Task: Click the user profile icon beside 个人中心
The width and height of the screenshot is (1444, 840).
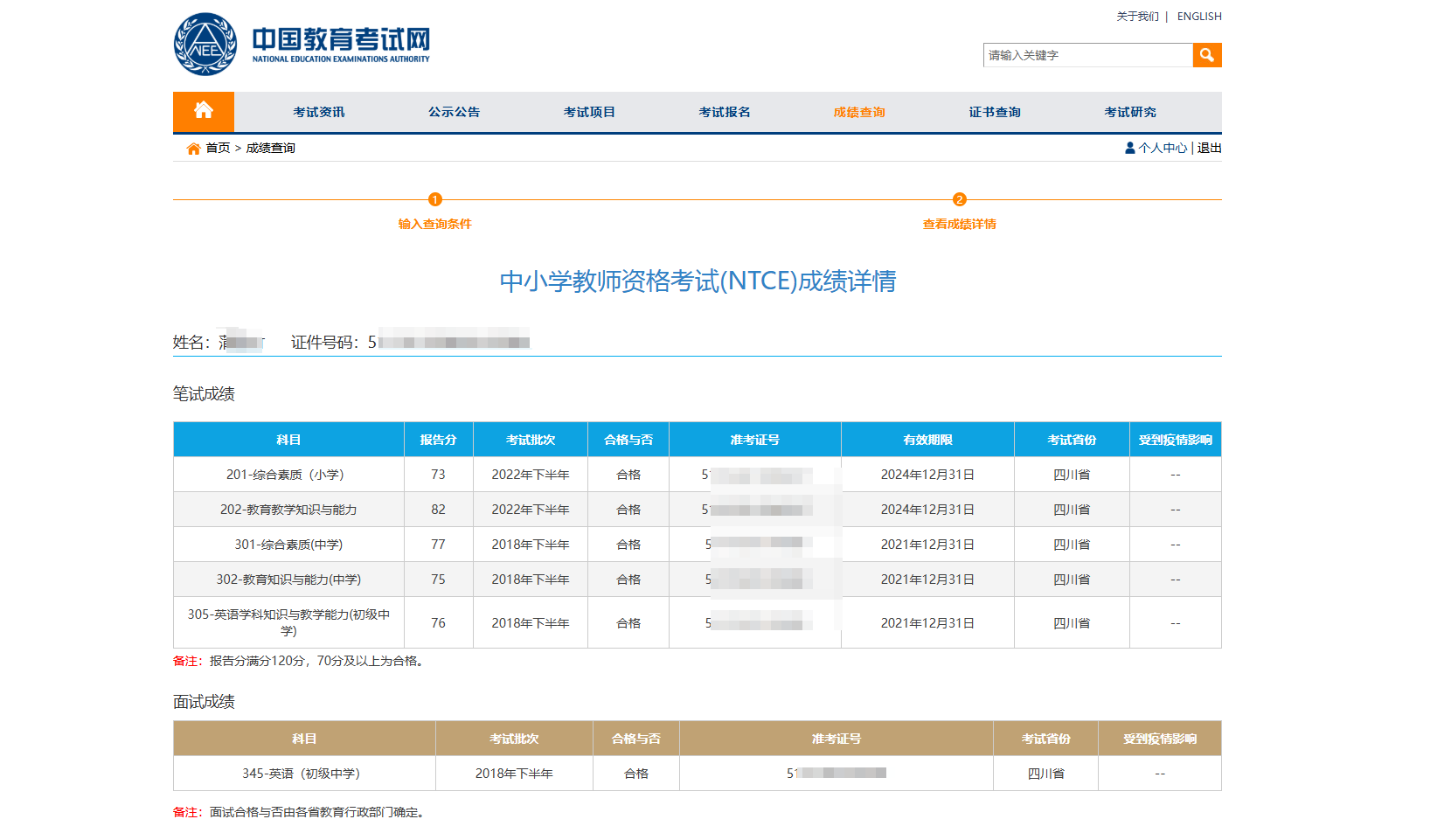Action: [1129, 148]
